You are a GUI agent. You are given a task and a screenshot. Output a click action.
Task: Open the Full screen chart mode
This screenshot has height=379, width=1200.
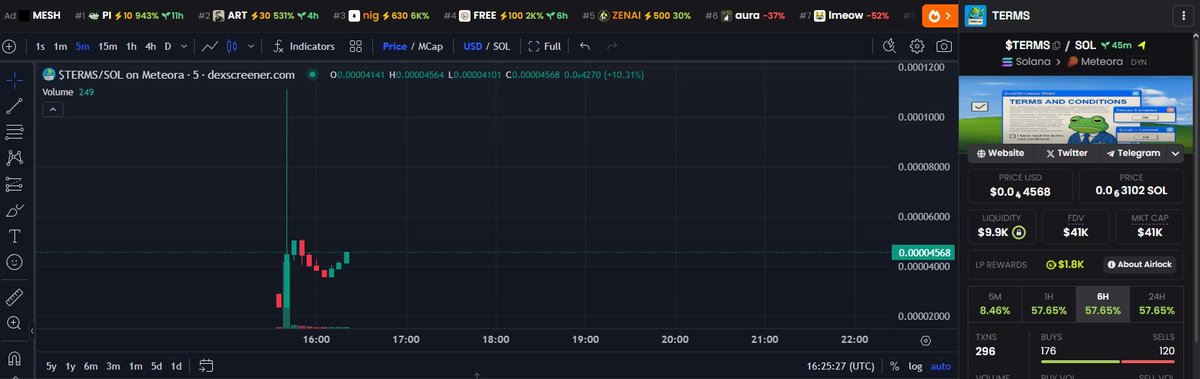(544, 46)
